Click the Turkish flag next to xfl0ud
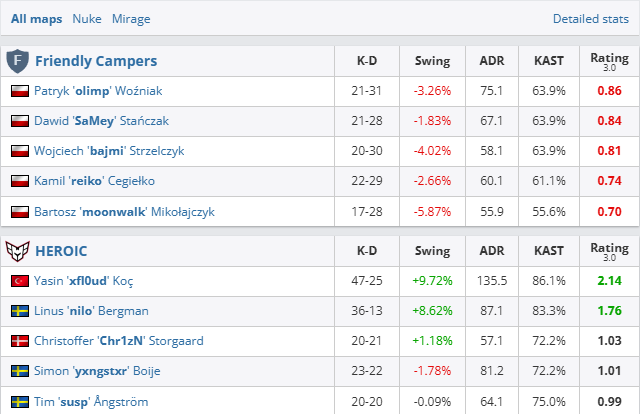Viewport: 640px width, 414px height. 19,281
